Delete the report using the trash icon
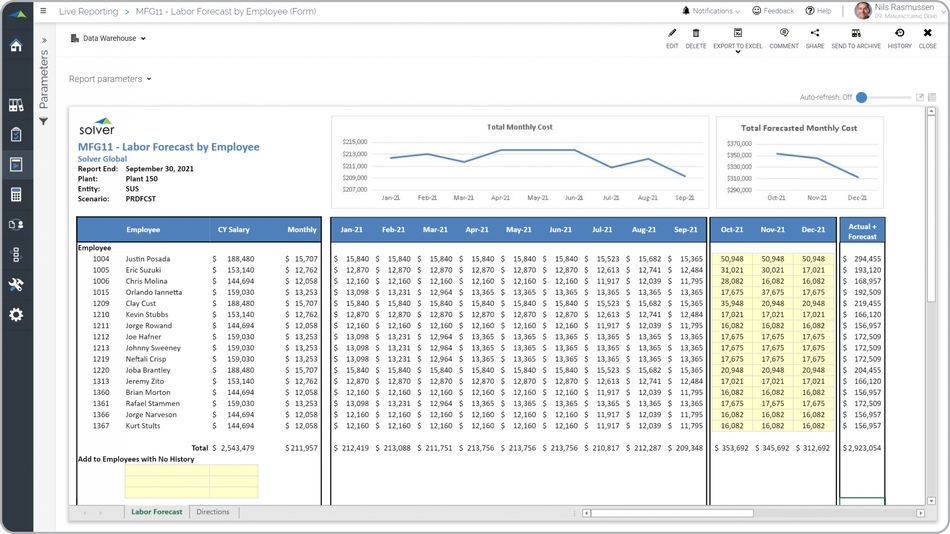The width and height of the screenshot is (950, 534). [x=696, y=38]
